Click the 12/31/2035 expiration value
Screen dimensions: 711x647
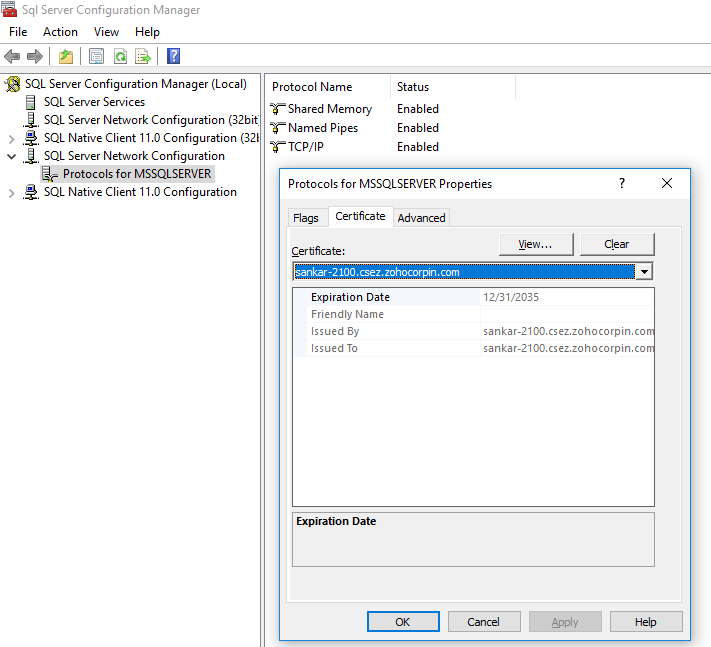pyautogui.click(x=511, y=297)
